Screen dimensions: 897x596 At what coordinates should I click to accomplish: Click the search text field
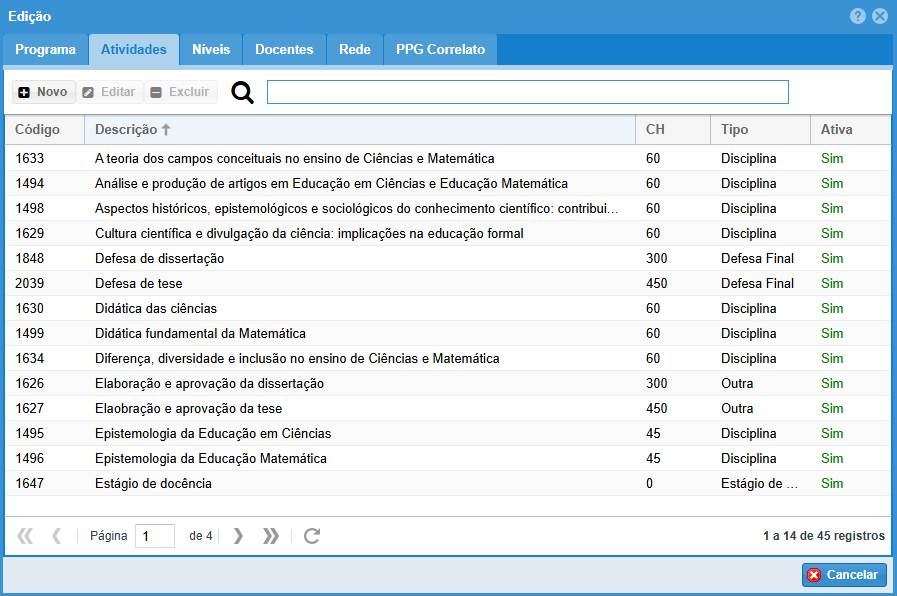527,93
